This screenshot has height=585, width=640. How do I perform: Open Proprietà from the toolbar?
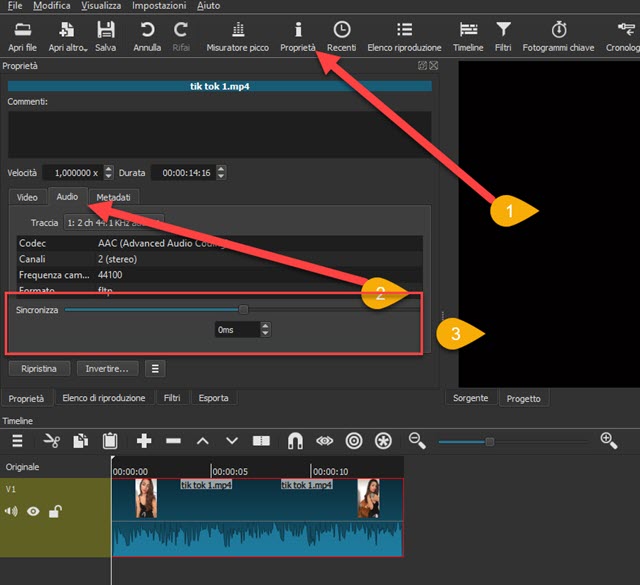[x=298, y=36]
